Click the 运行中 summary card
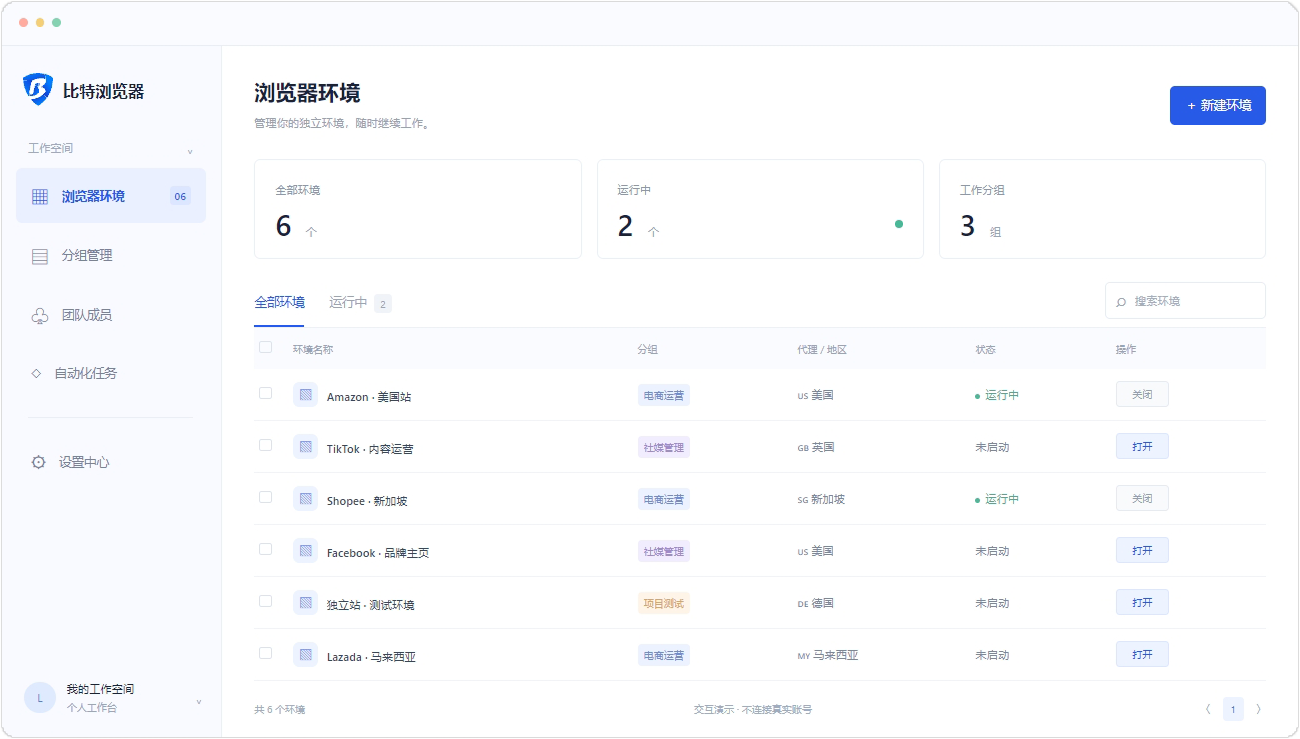Image resolution: width=1300 pixels, height=739 pixels. (760, 209)
